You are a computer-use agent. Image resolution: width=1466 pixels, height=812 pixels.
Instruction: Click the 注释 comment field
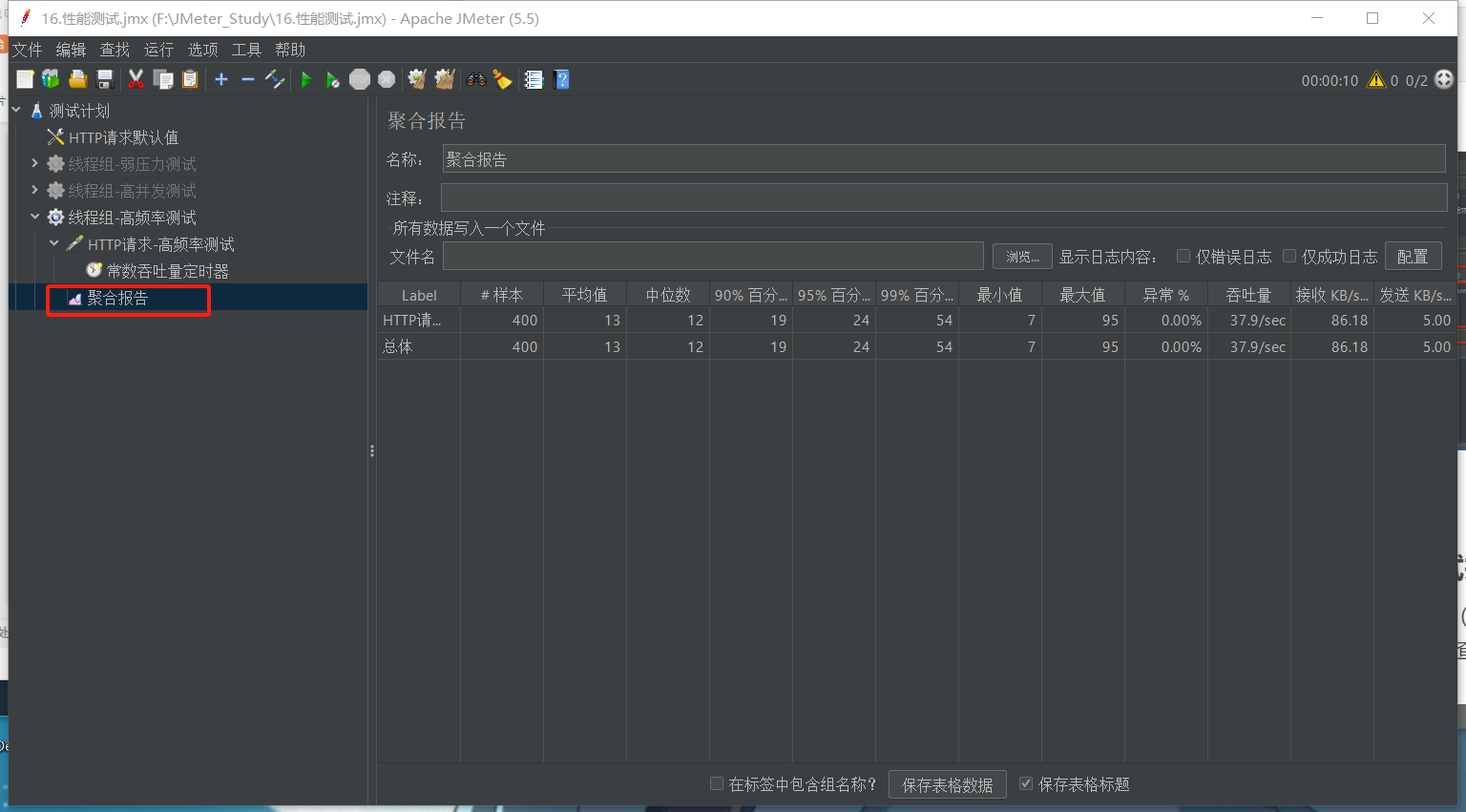tap(944, 198)
